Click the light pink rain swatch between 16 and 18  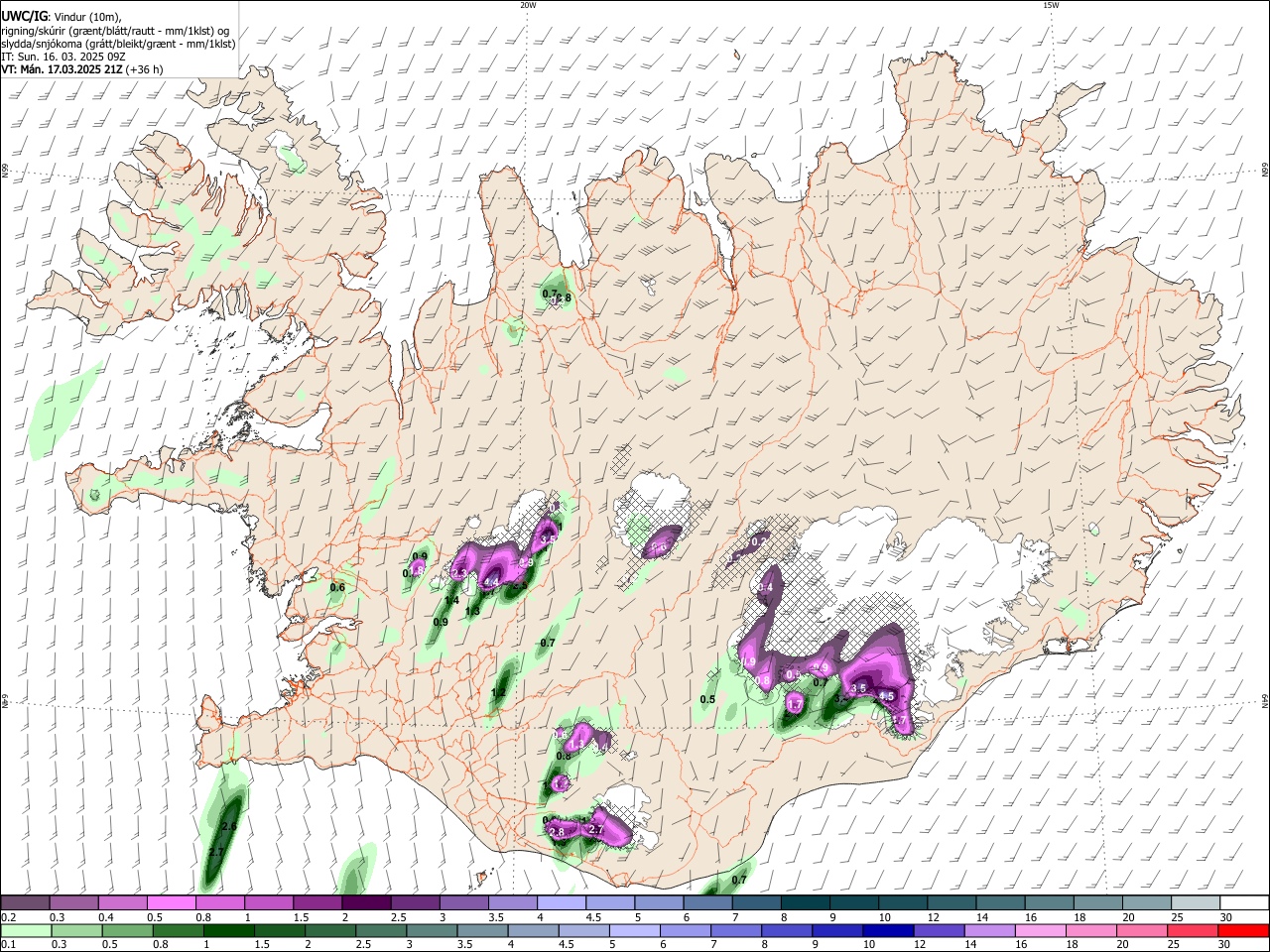[x=1040, y=930]
